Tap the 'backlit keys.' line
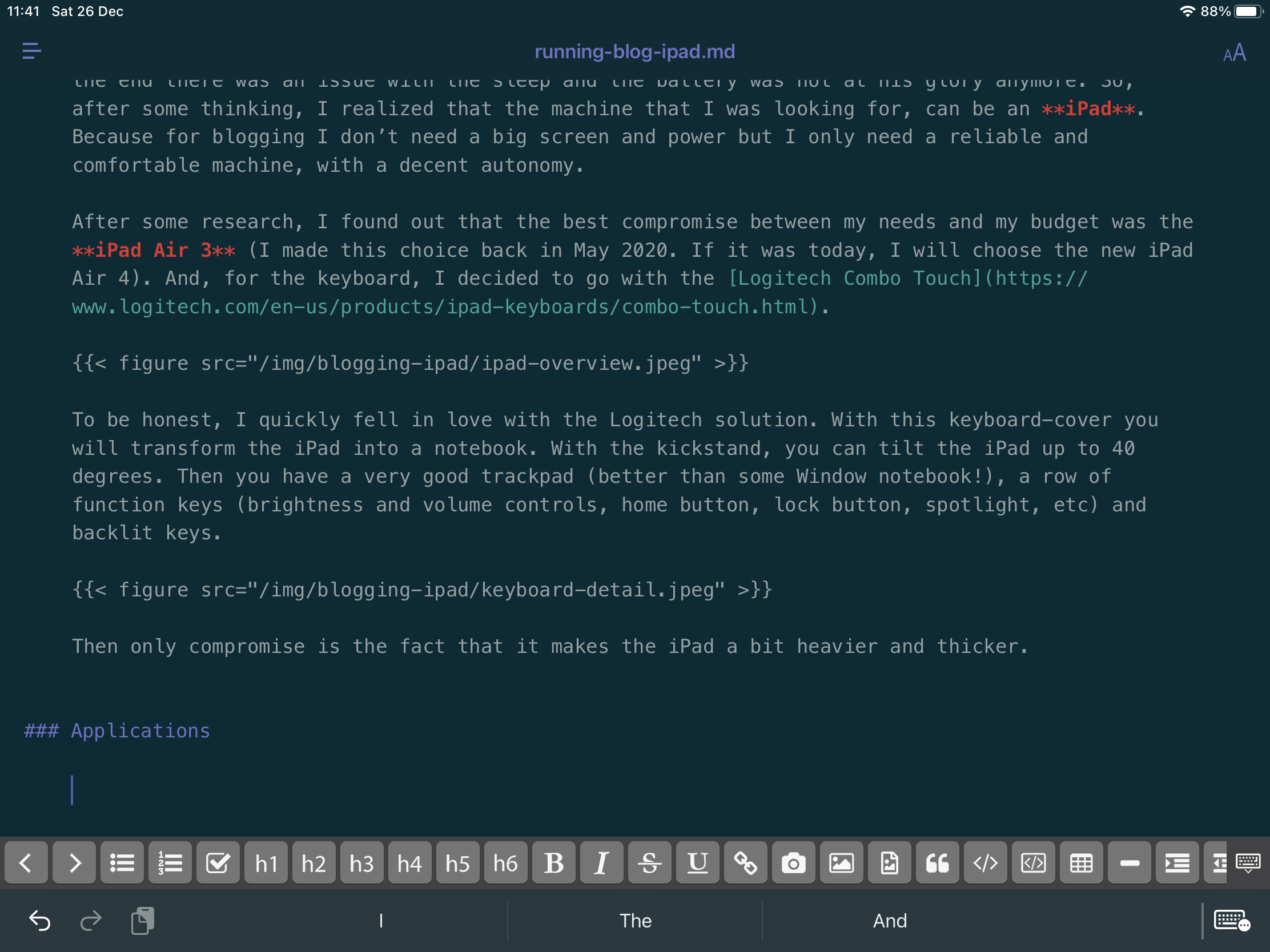Screen dimensions: 1270x952 click(x=147, y=533)
